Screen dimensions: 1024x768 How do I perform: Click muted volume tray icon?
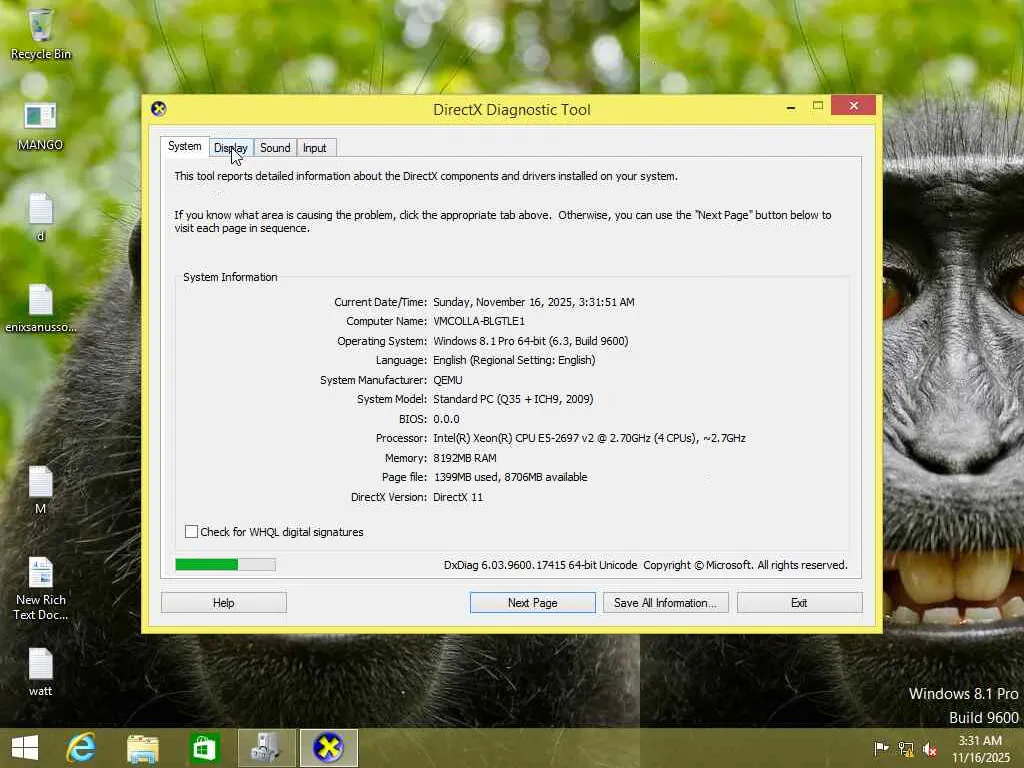tap(930, 748)
